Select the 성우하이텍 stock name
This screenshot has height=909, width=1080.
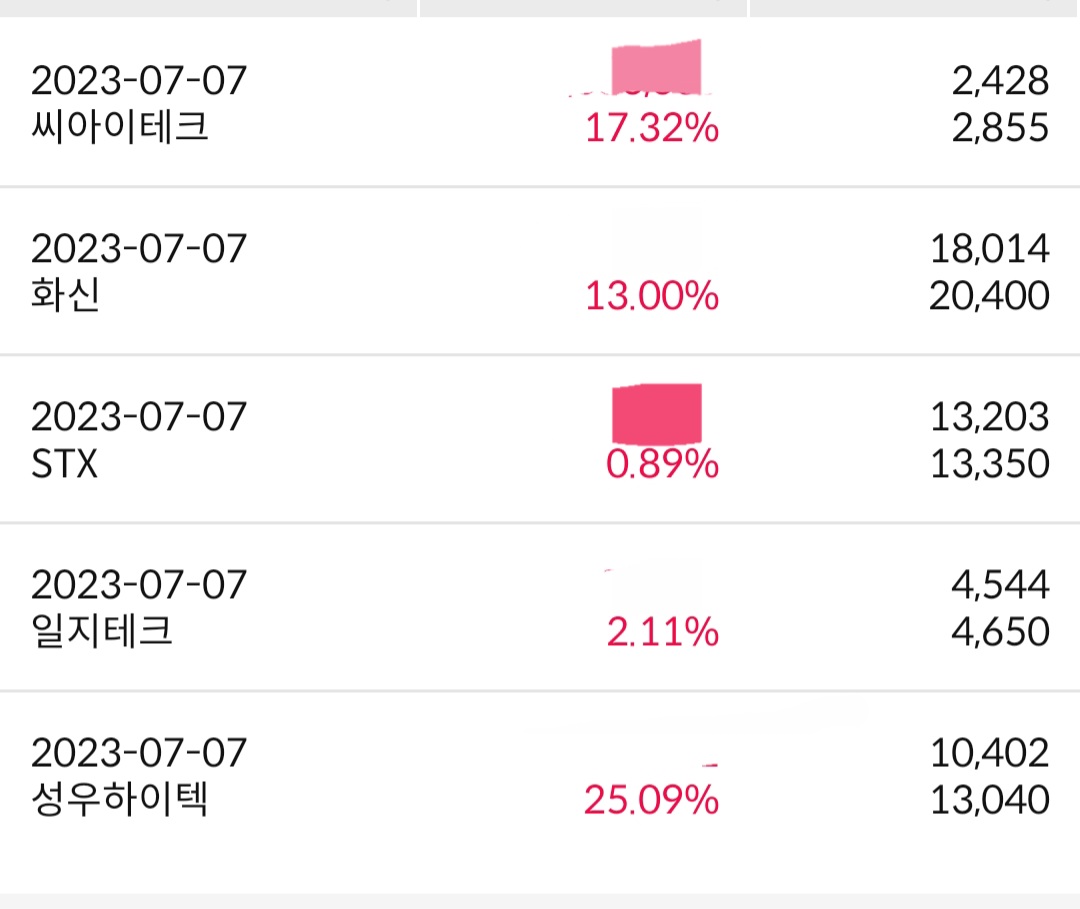click(120, 801)
